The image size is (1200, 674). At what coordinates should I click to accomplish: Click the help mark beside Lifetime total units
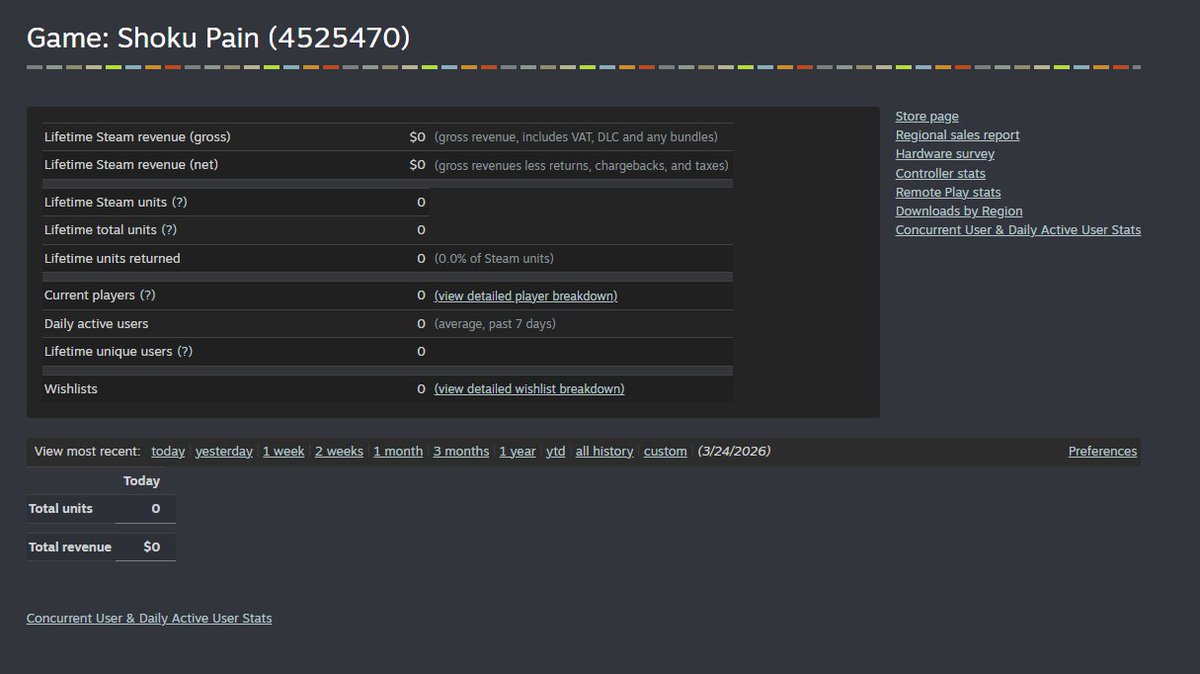[169, 230]
